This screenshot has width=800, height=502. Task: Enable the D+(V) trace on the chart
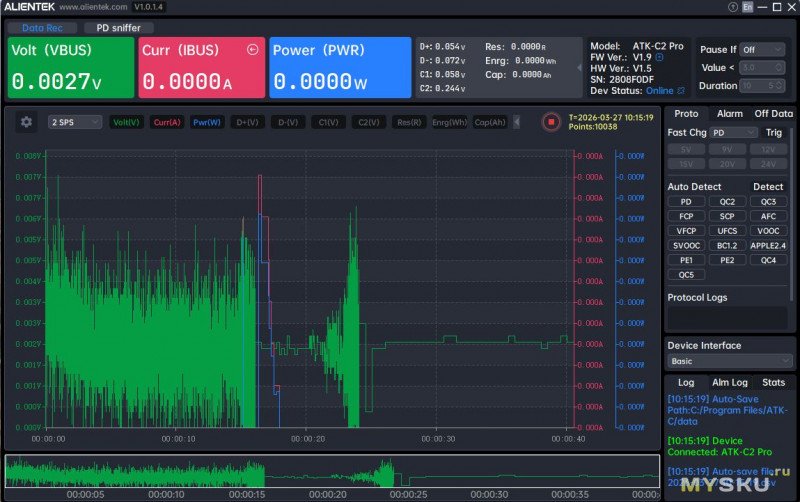tap(246, 122)
